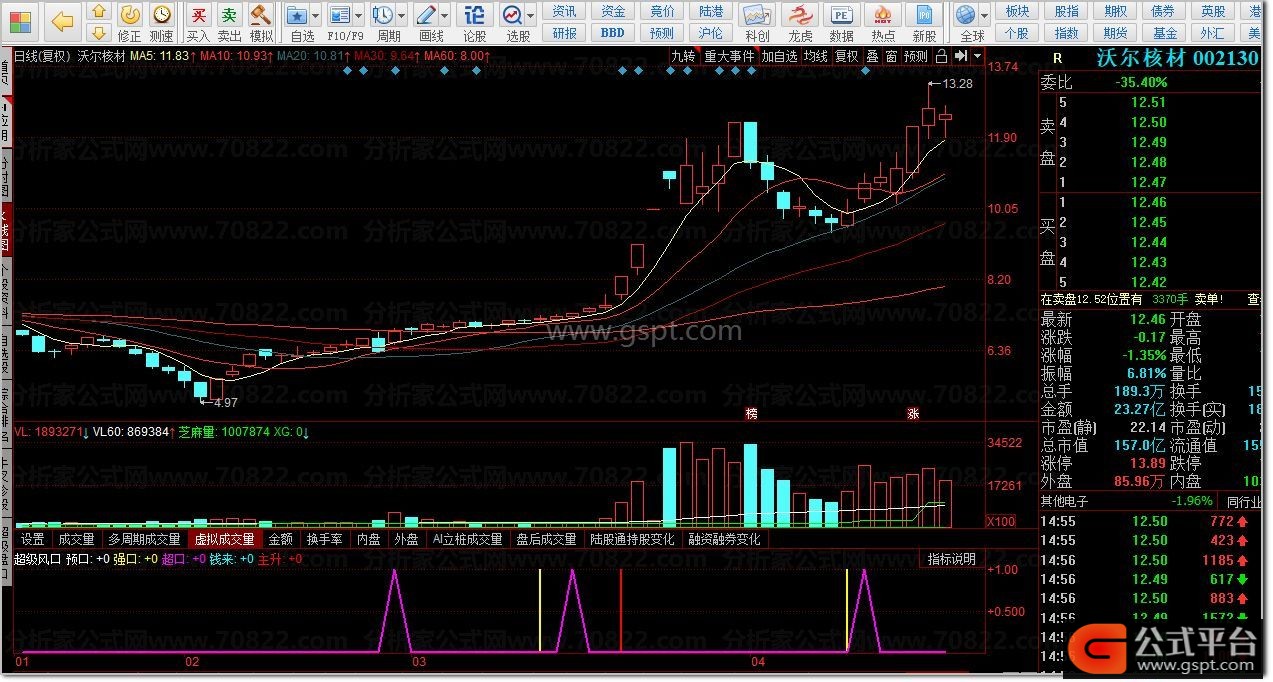1273x682 pixels.
Task: Open the F10/F9 company info icon
Action: click(341, 22)
